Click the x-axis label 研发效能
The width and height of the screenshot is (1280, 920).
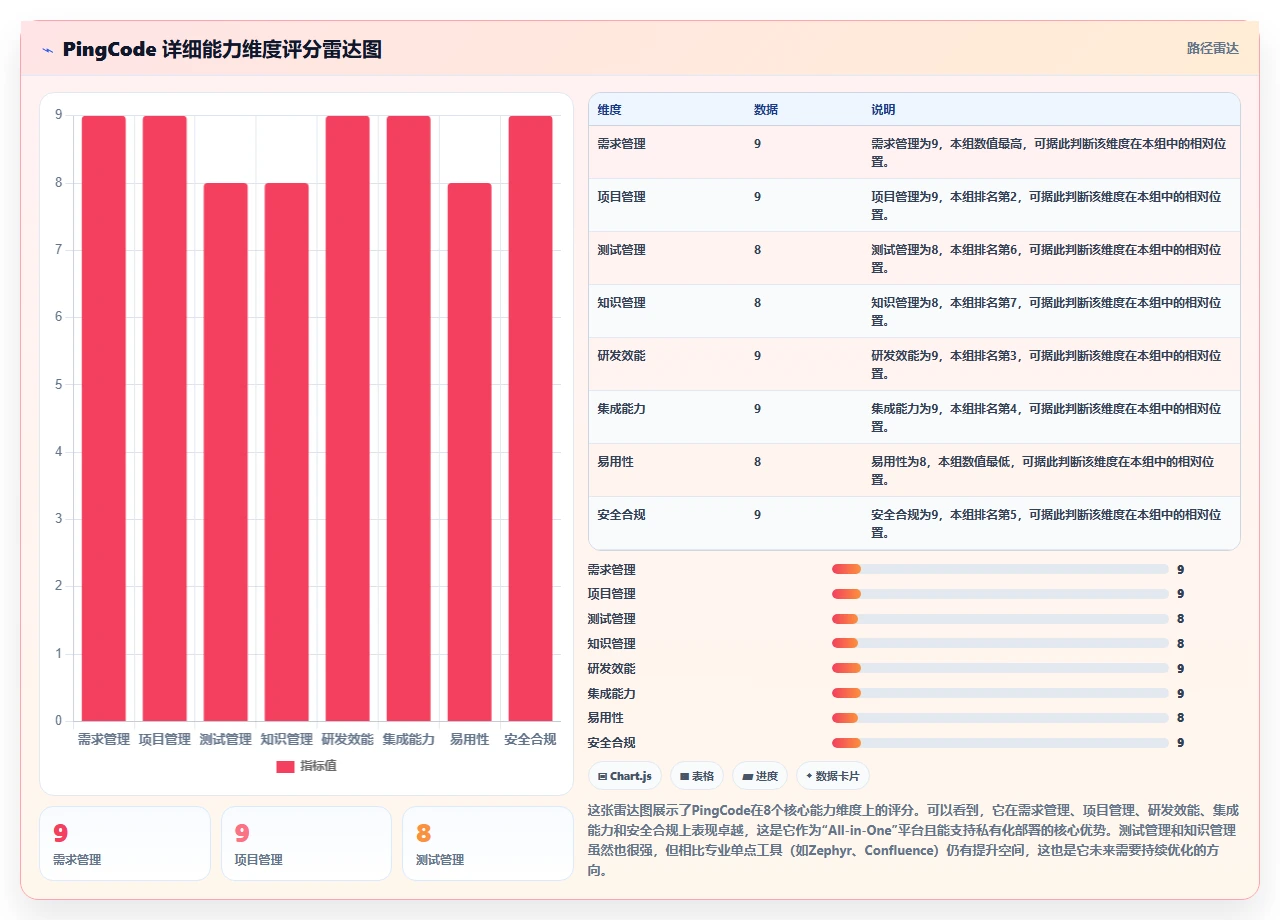[348, 740]
